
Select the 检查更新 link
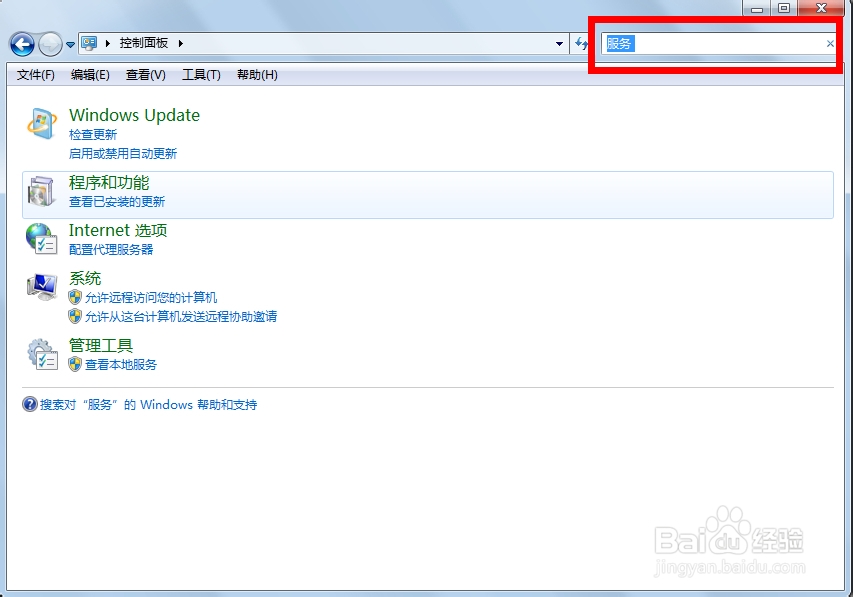[93, 134]
